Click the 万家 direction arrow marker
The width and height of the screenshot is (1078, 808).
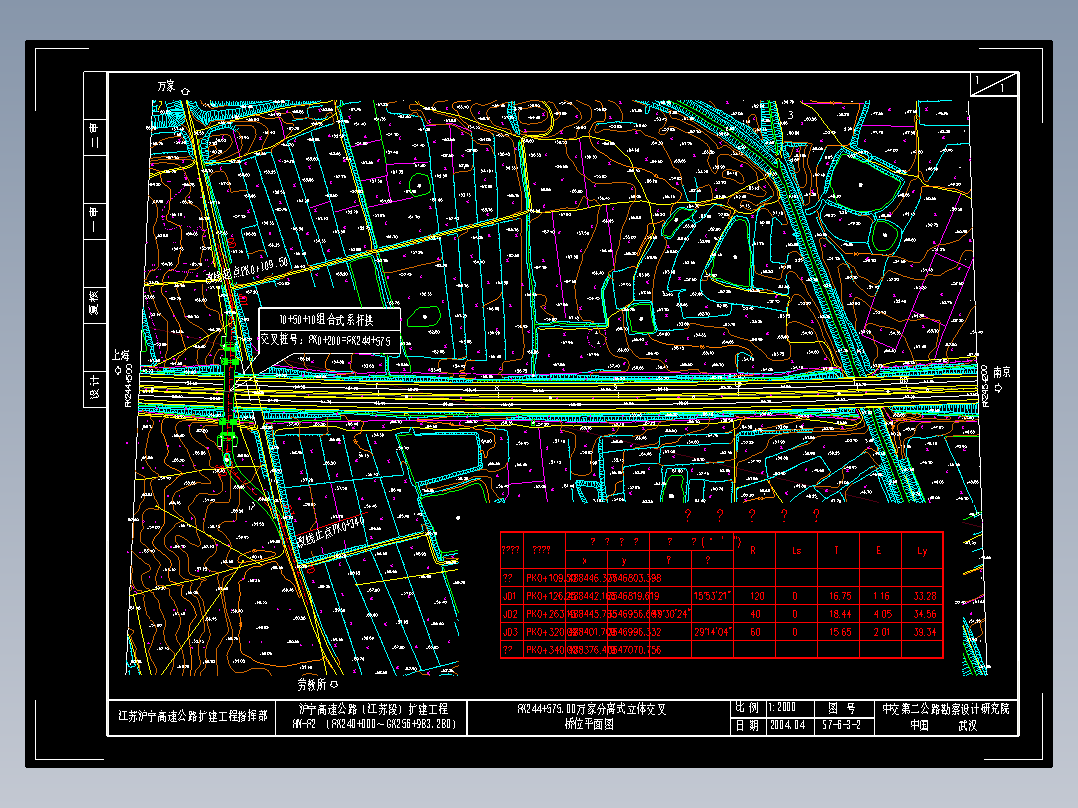tap(185, 89)
